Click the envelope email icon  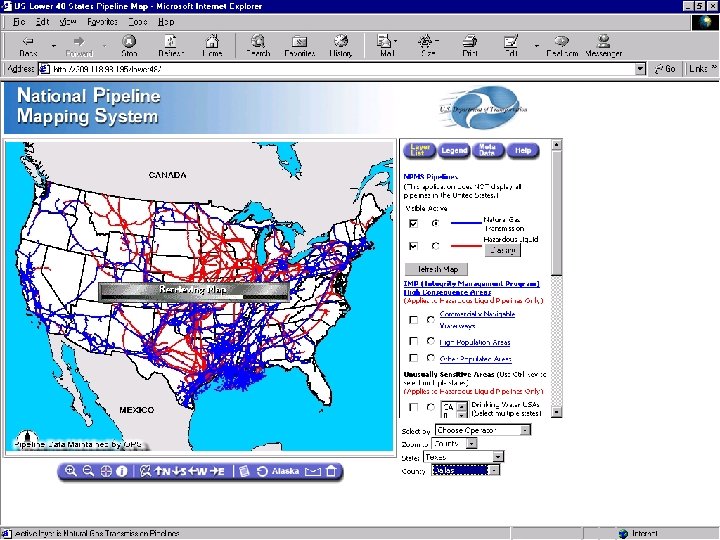click(313, 471)
